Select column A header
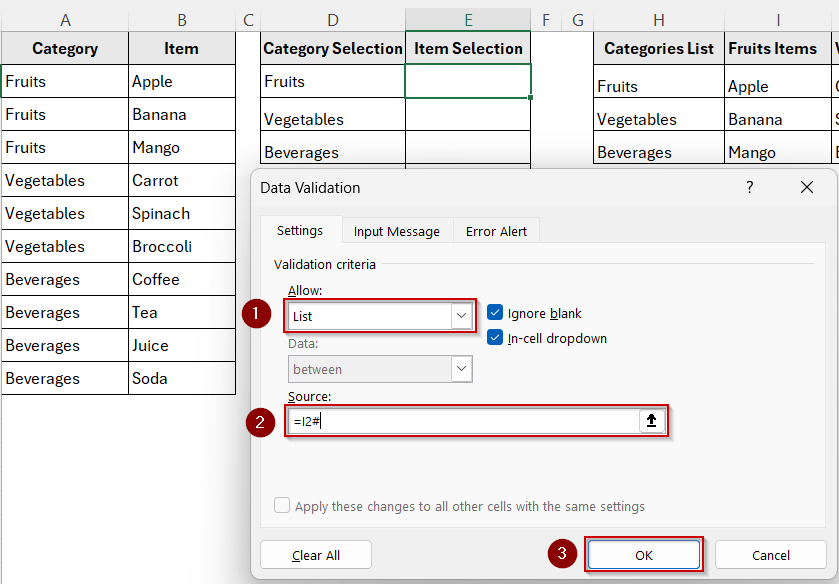Screen dimensions: 839x584 65,20
